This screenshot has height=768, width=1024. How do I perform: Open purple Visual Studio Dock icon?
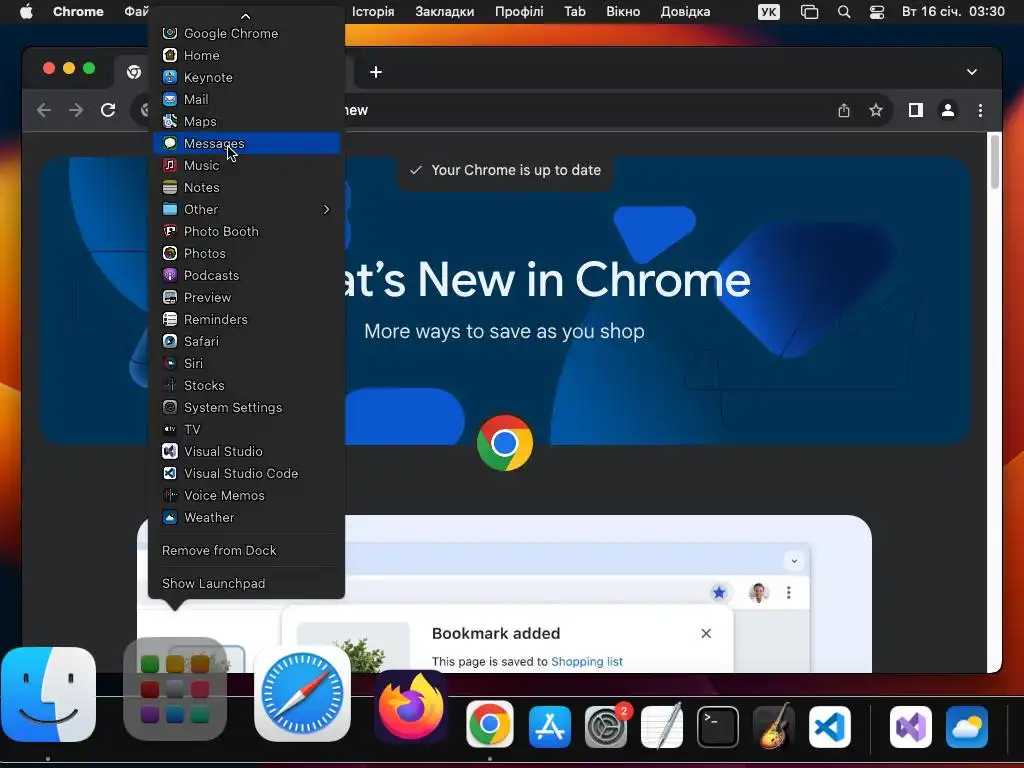pyautogui.click(x=911, y=727)
